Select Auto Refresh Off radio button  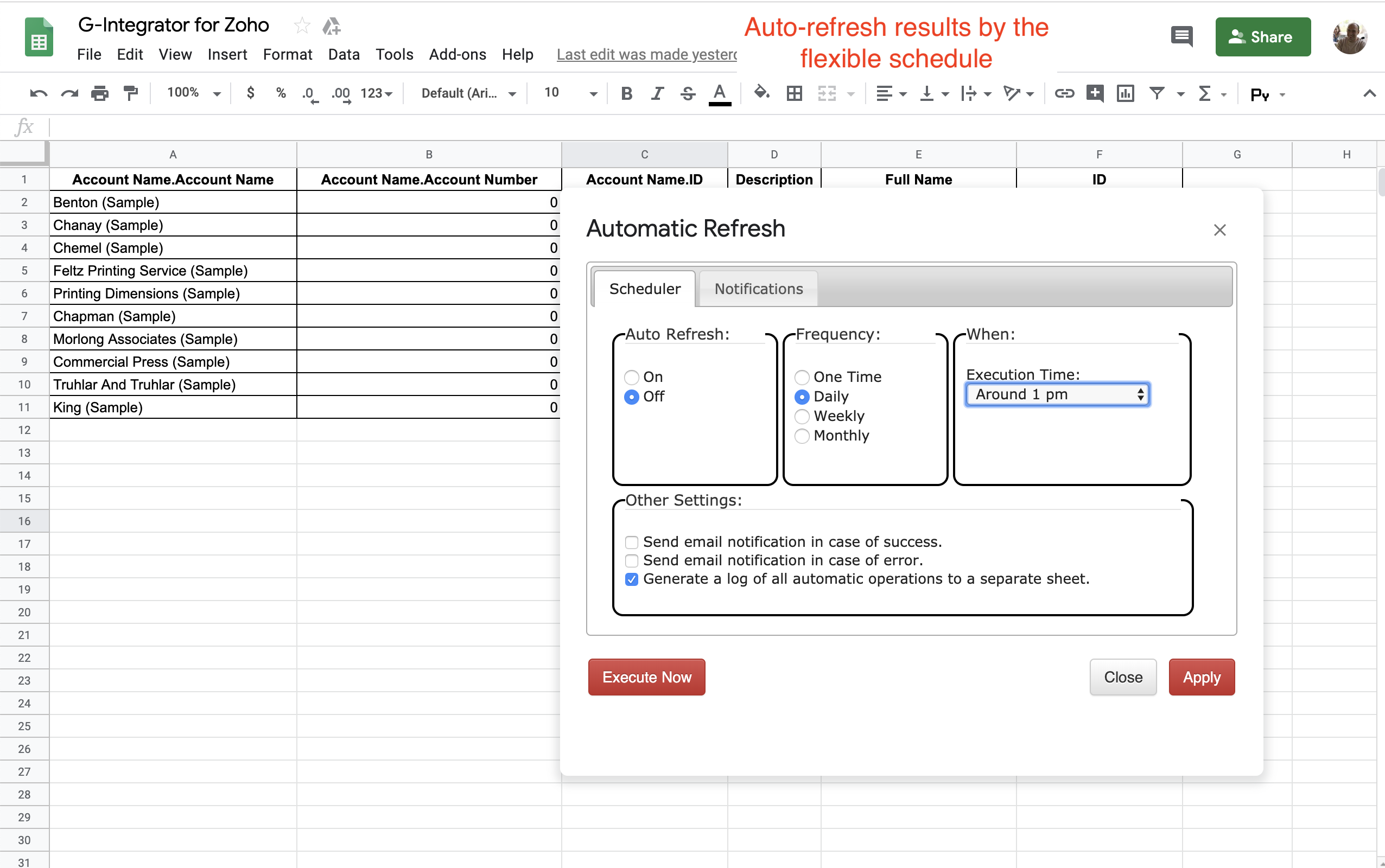[632, 397]
